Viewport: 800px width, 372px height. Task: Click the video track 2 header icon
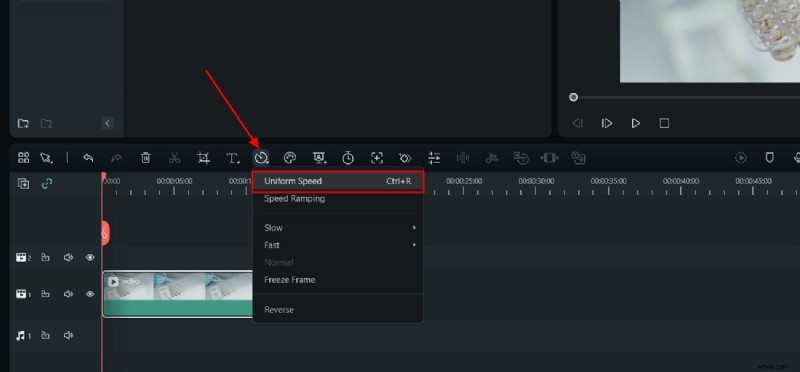21,258
